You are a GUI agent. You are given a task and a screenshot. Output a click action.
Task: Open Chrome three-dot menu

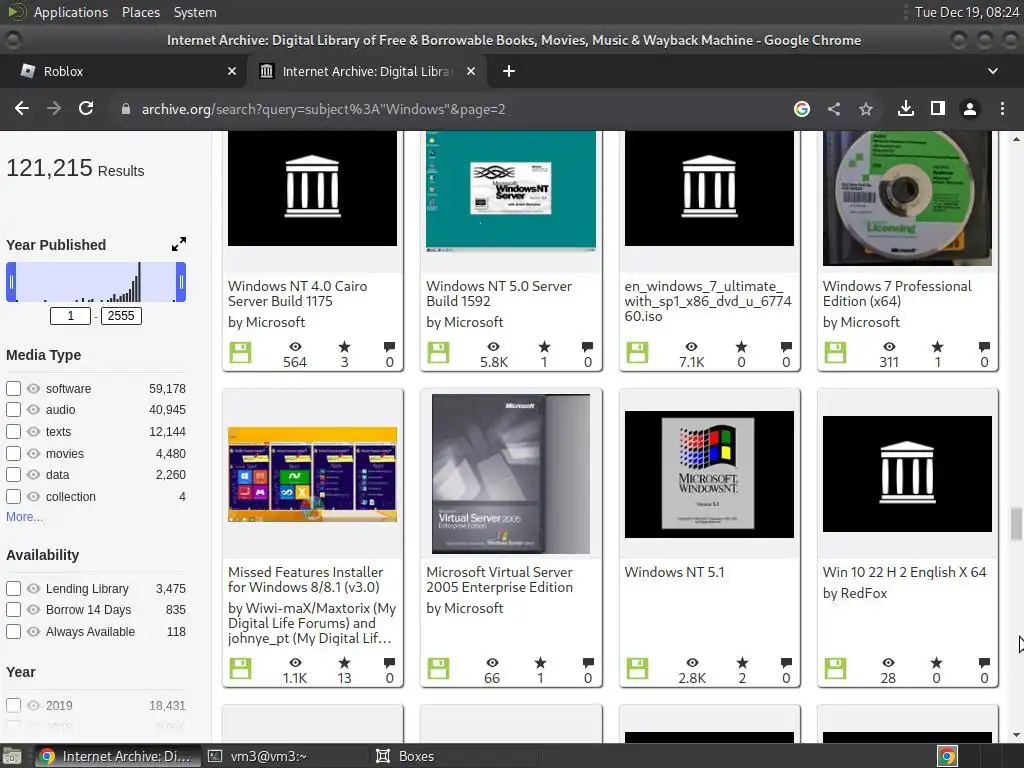[1002, 109]
